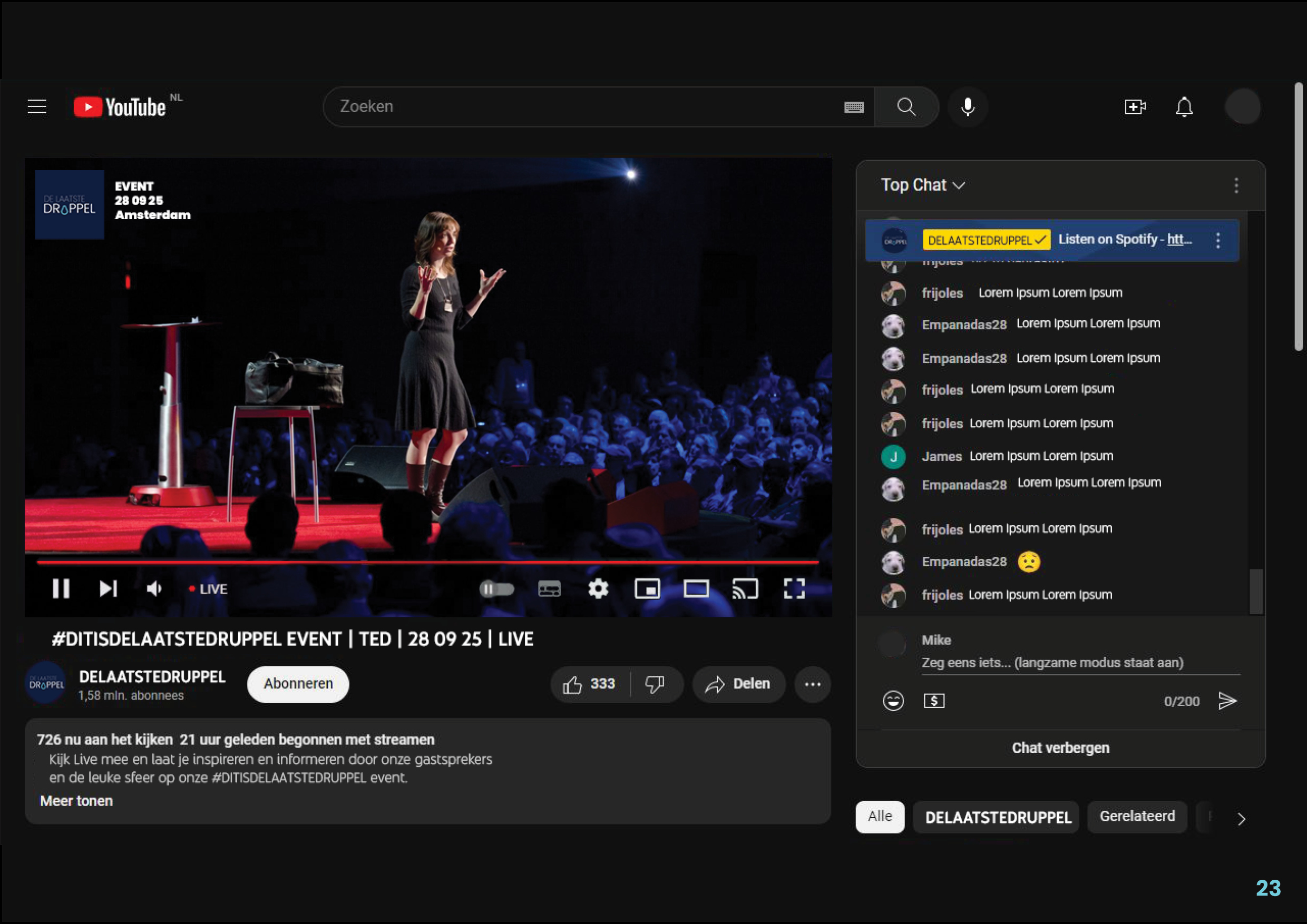Open the emoji picker in chat
Screen dimensions: 1307x924
coord(893,701)
